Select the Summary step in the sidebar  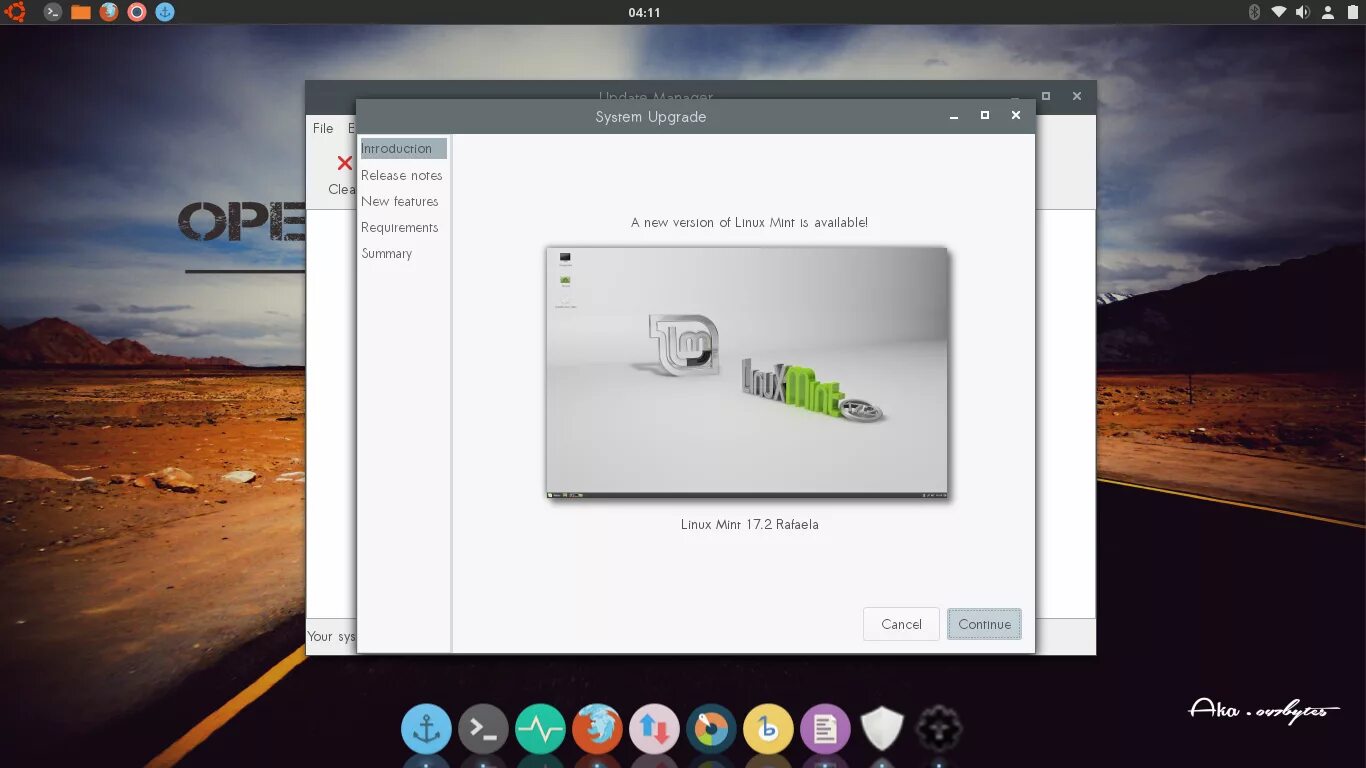click(x=387, y=253)
